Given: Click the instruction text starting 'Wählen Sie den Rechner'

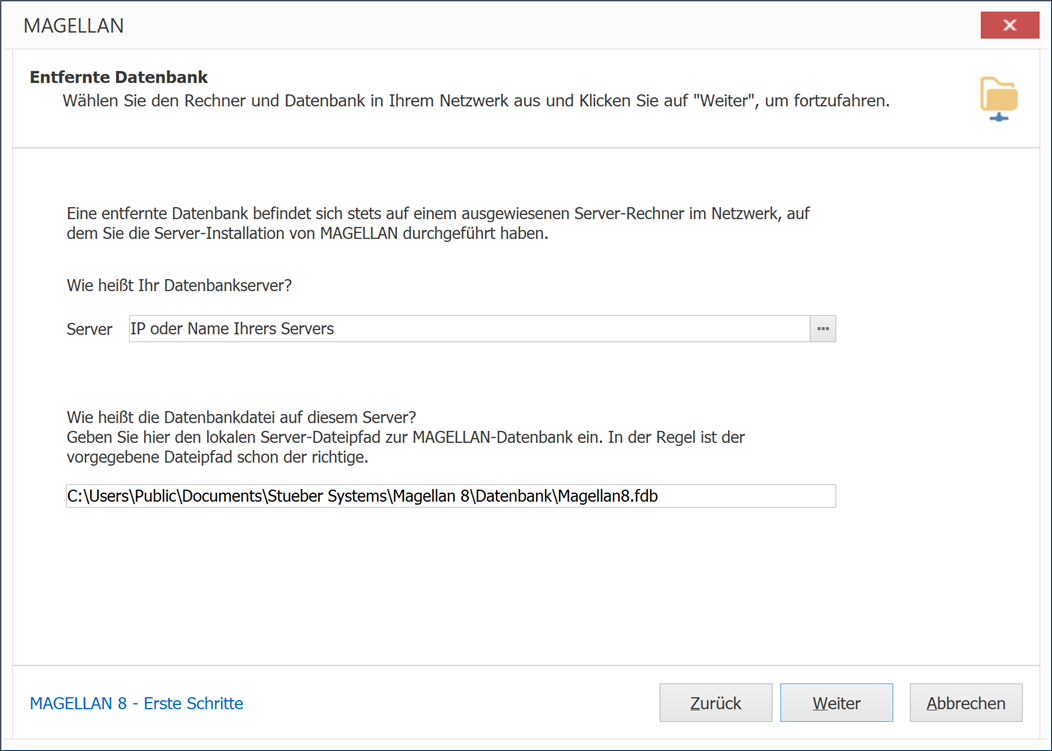Looking at the screenshot, I should coord(476,101).
